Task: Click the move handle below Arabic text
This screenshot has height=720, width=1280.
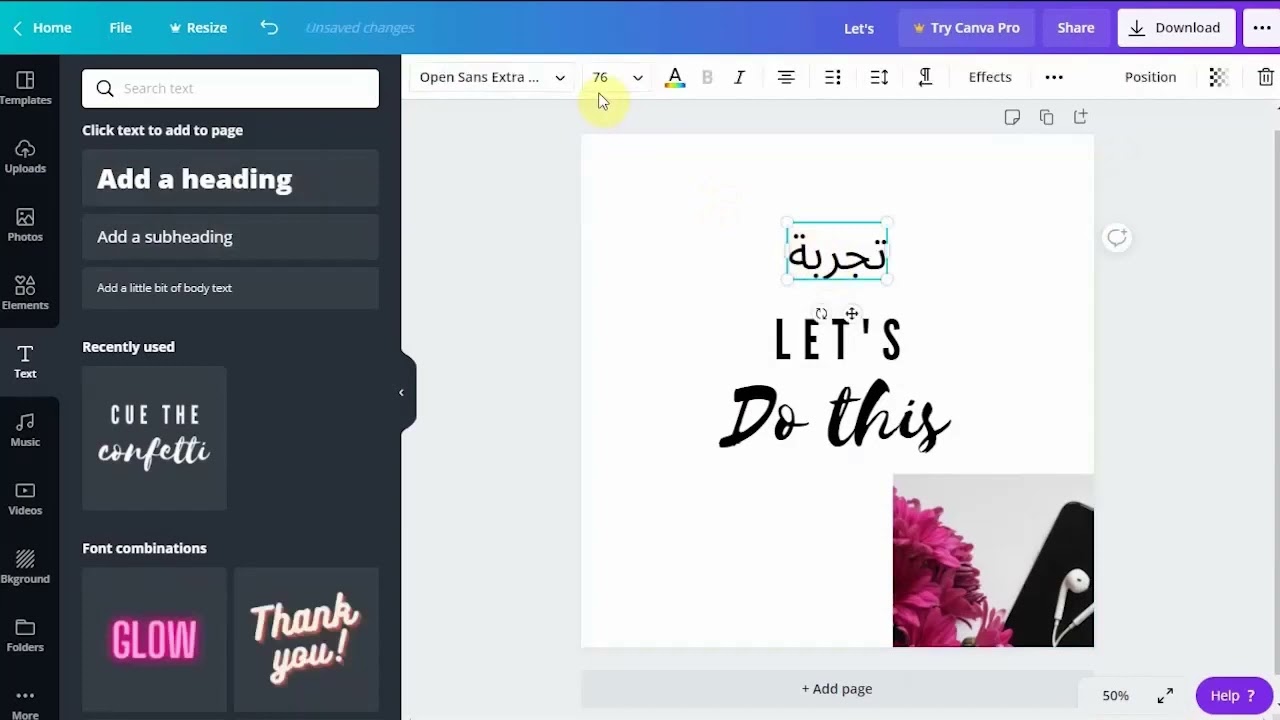Action: (852, 314)
